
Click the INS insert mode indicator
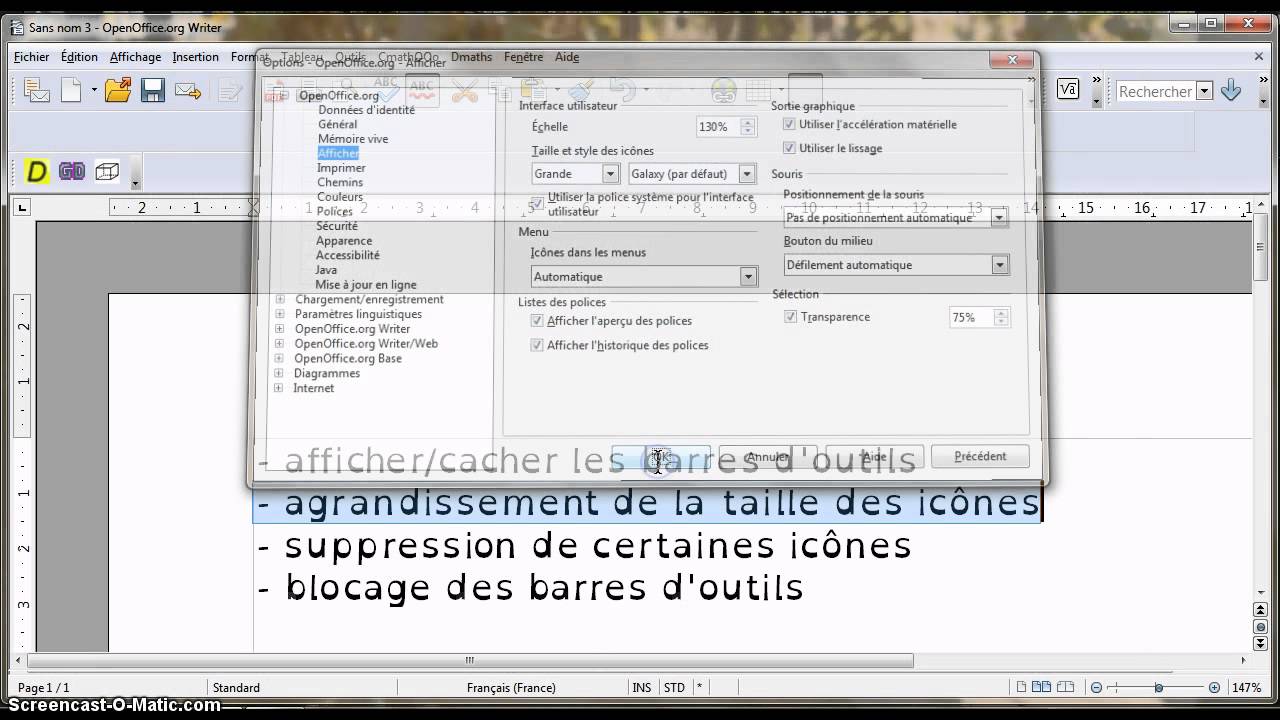coord(642,688)
